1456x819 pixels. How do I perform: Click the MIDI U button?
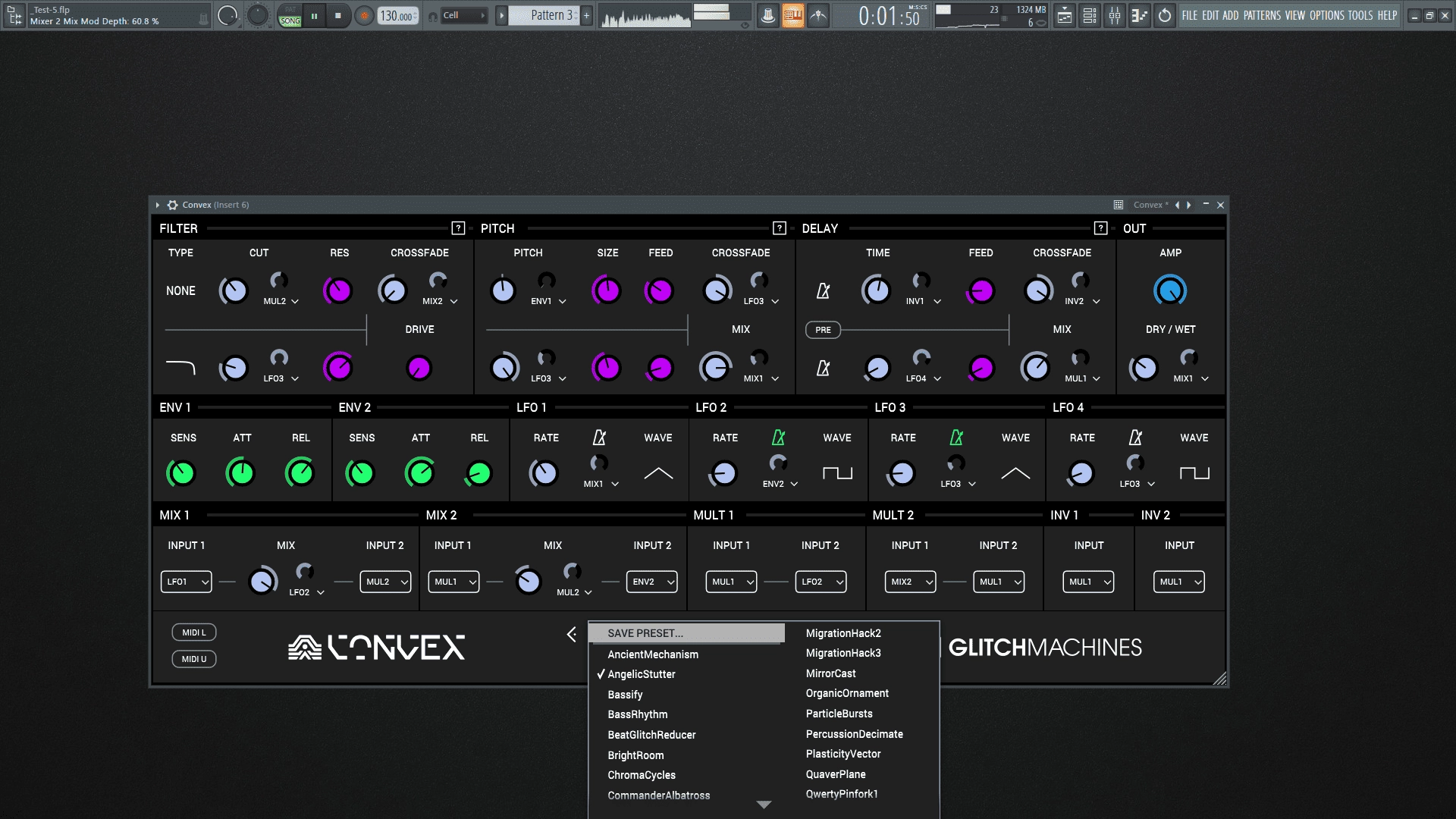(x=194, y=659)
